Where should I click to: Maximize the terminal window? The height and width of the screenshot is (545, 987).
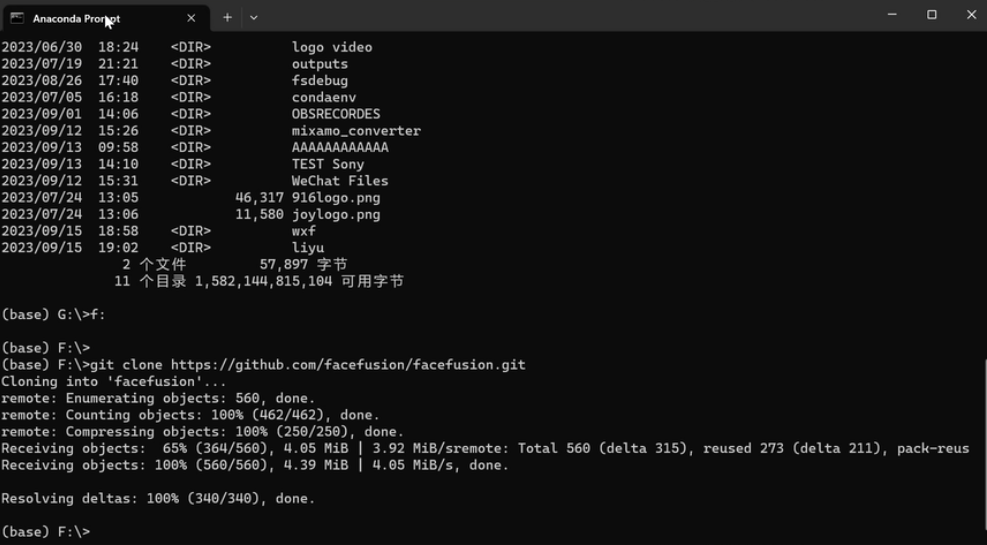point(932,14)
